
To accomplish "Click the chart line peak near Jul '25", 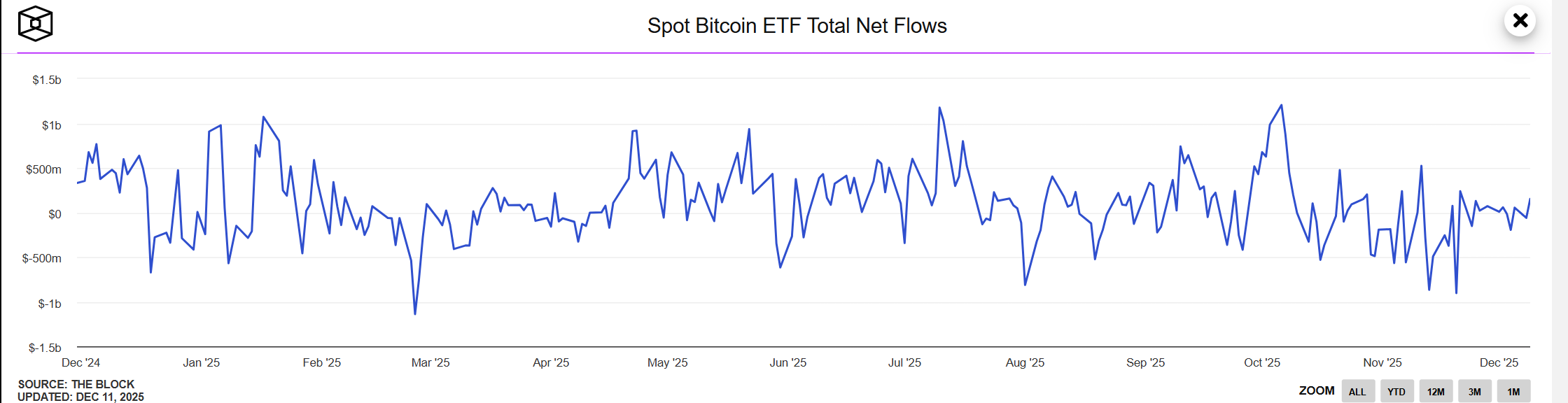I will pos(941,108).
